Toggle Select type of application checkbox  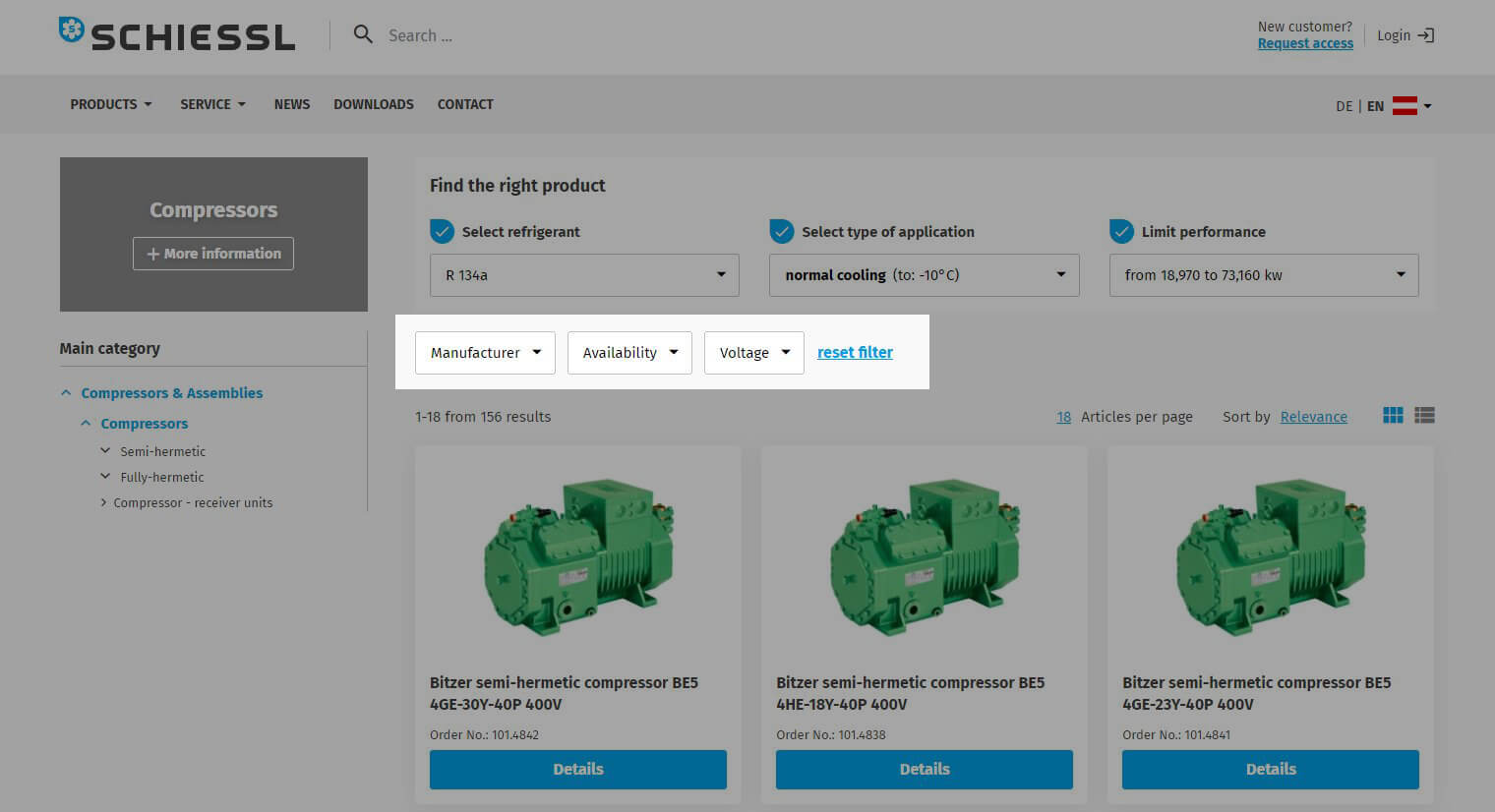[782, 231]
